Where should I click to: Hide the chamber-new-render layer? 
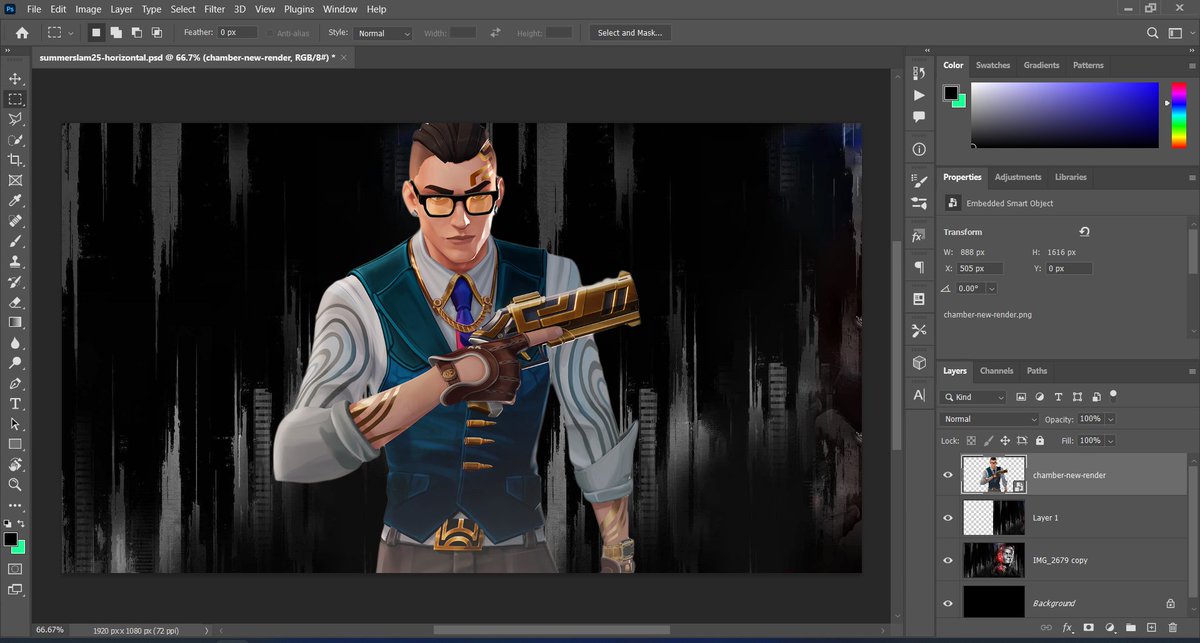pos(948,475)
